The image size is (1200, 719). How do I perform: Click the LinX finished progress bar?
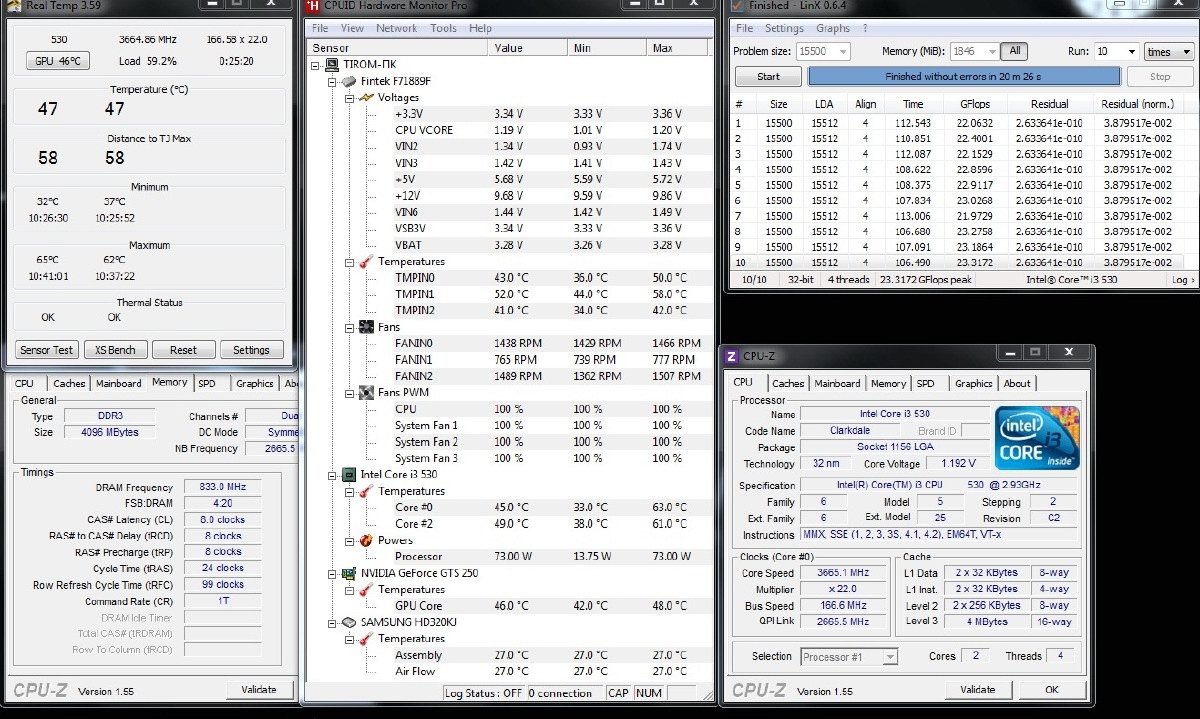point(964,76)
